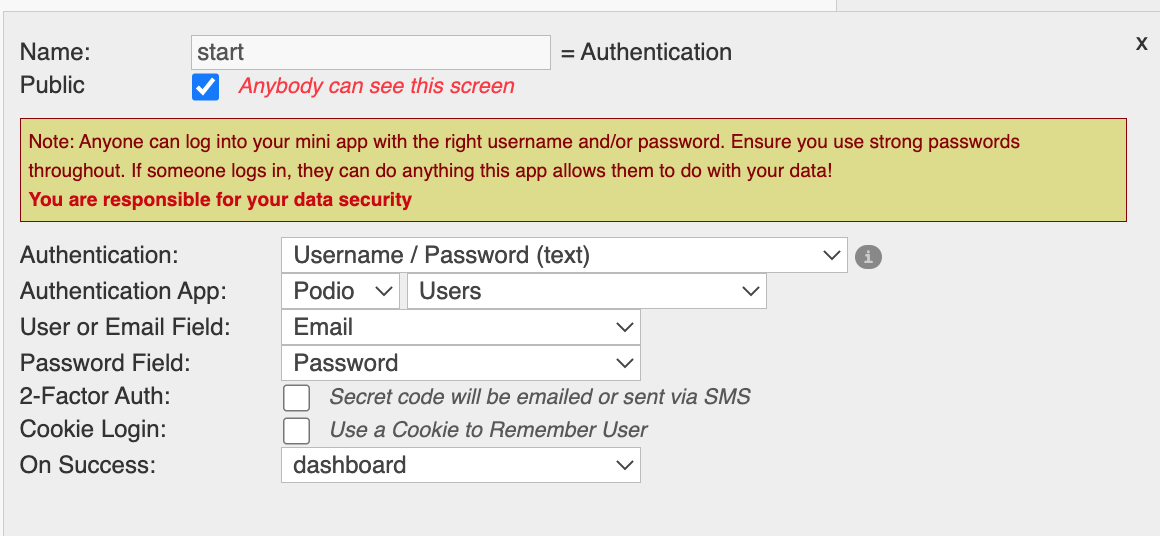The image size is (1160, 536).
Task: Open the Username / Password authentication dropdown
Action: [564, 255]
